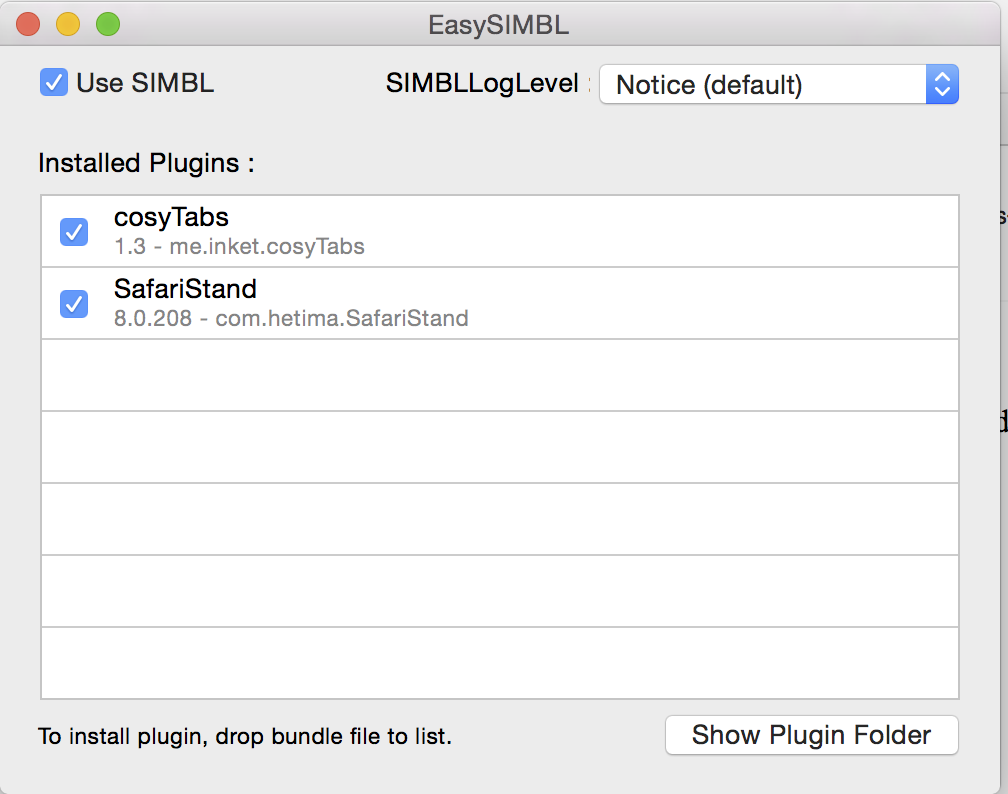
Task: Click the install instruction text at the bottom
Action: [x=244, y=736]
